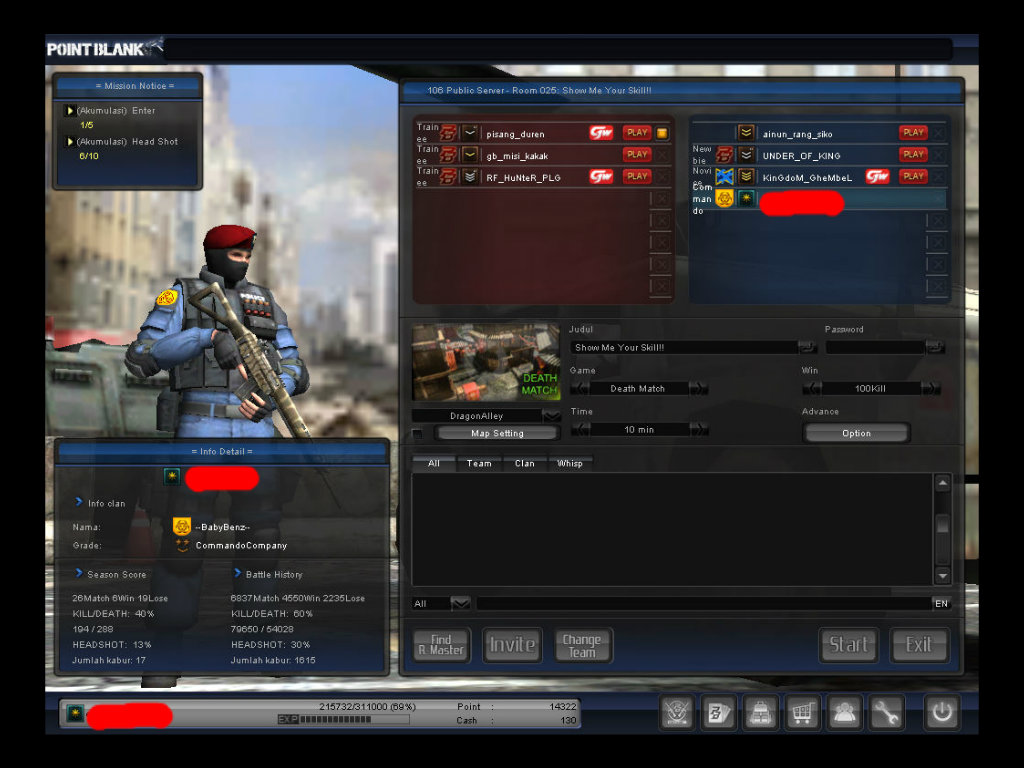Switch to the Whisp chat tab
The width and height of the screenshot is (1024, 768).
(569, 463)
